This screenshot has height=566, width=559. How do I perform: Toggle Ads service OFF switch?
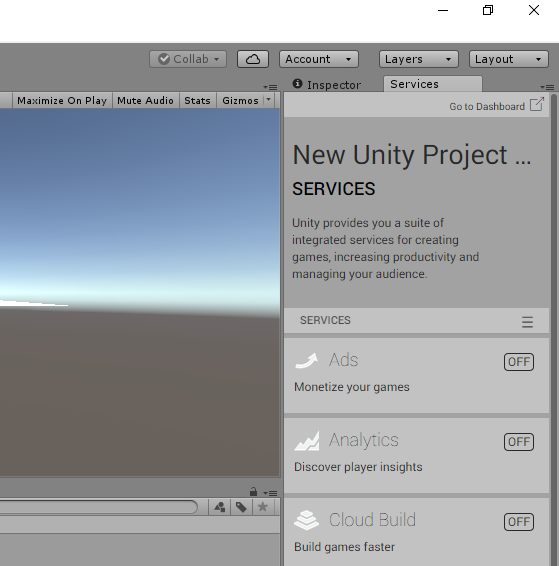519,362
